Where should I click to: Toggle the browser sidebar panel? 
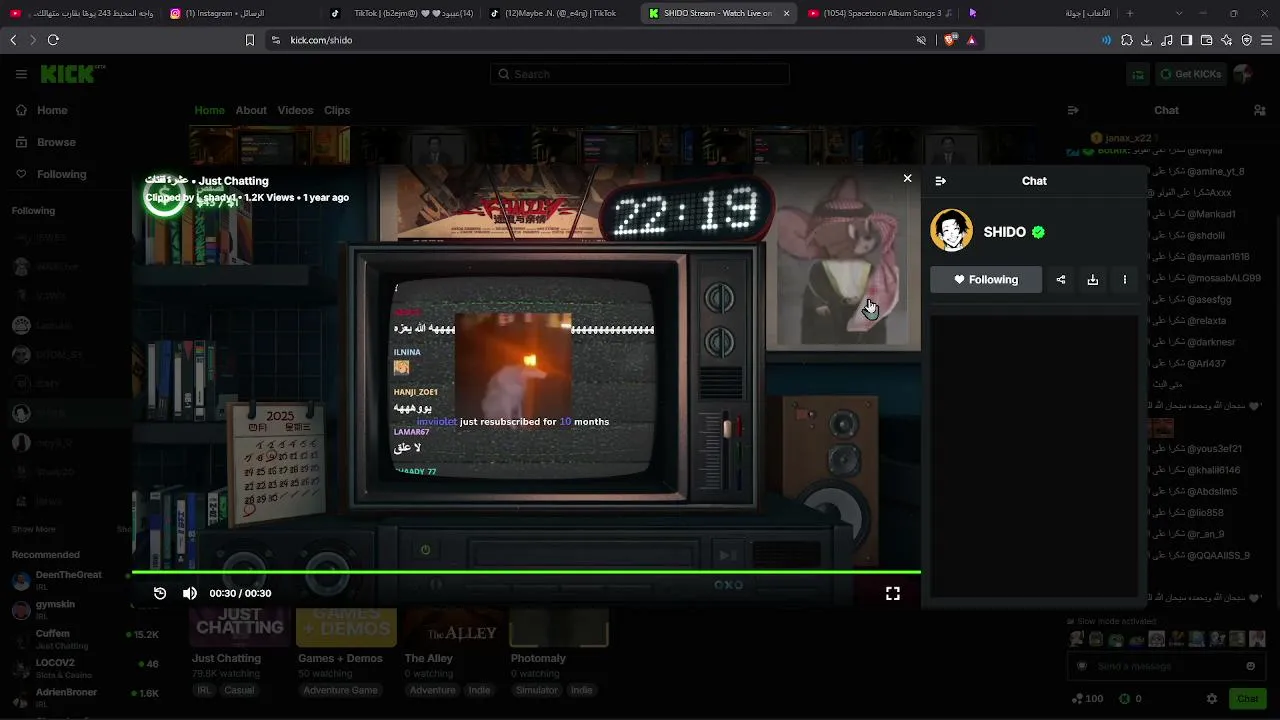tap(1187, 40)
